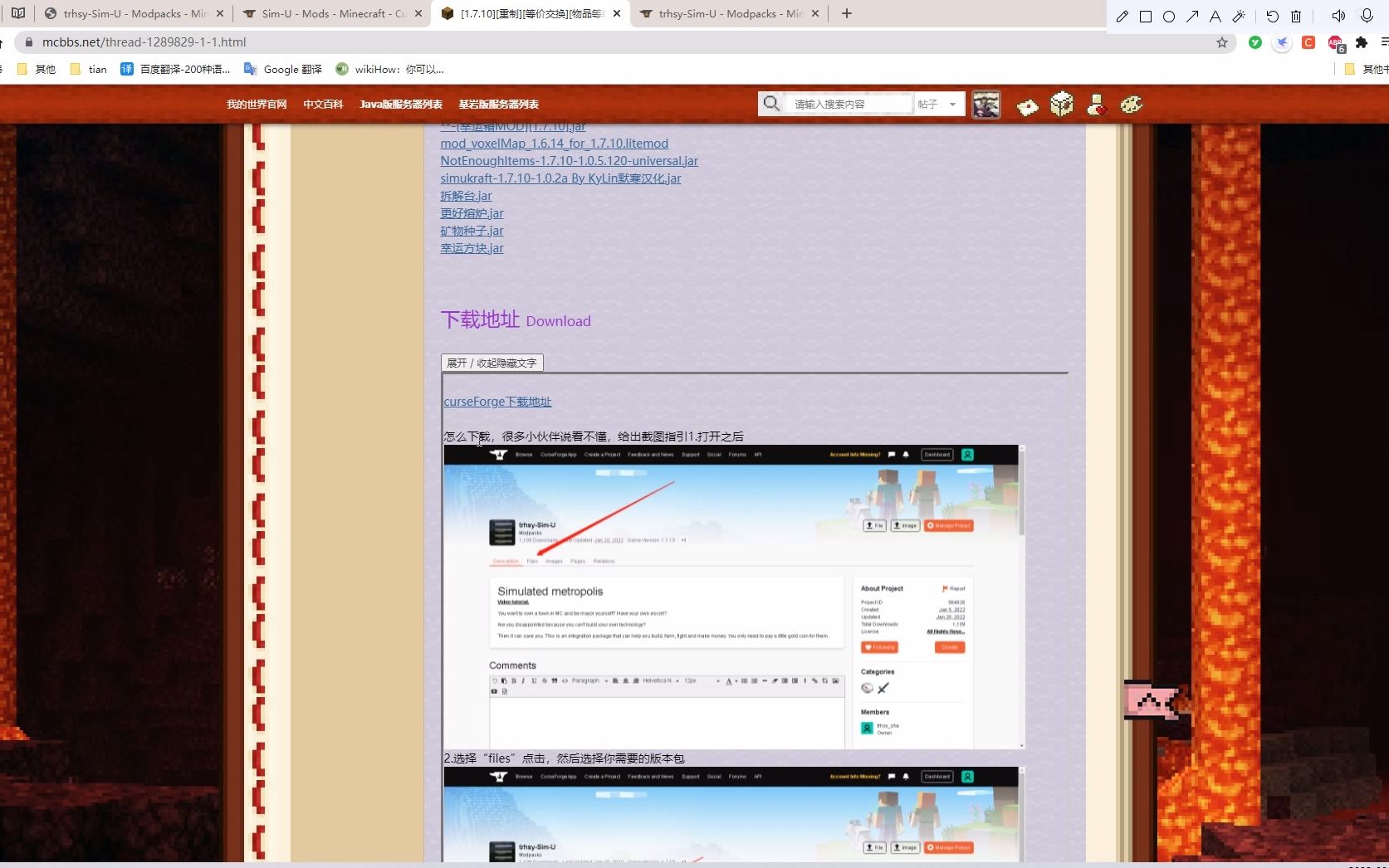The width and height of the screenshot is (1389, 868).
Task: Select the circle annotation tool
Action: [1169, 16]
